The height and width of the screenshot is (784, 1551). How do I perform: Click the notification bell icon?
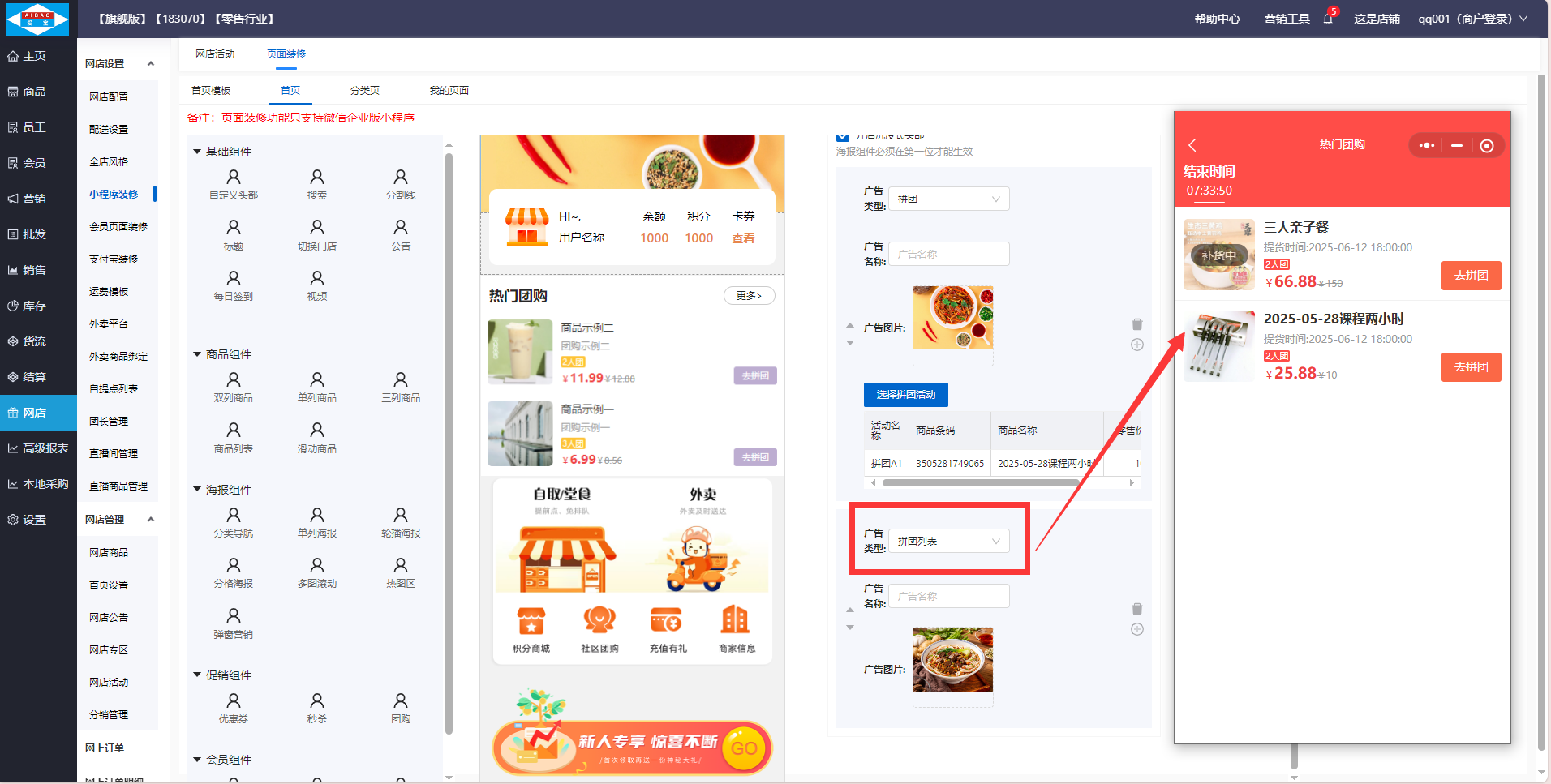tap(1327, 19)
